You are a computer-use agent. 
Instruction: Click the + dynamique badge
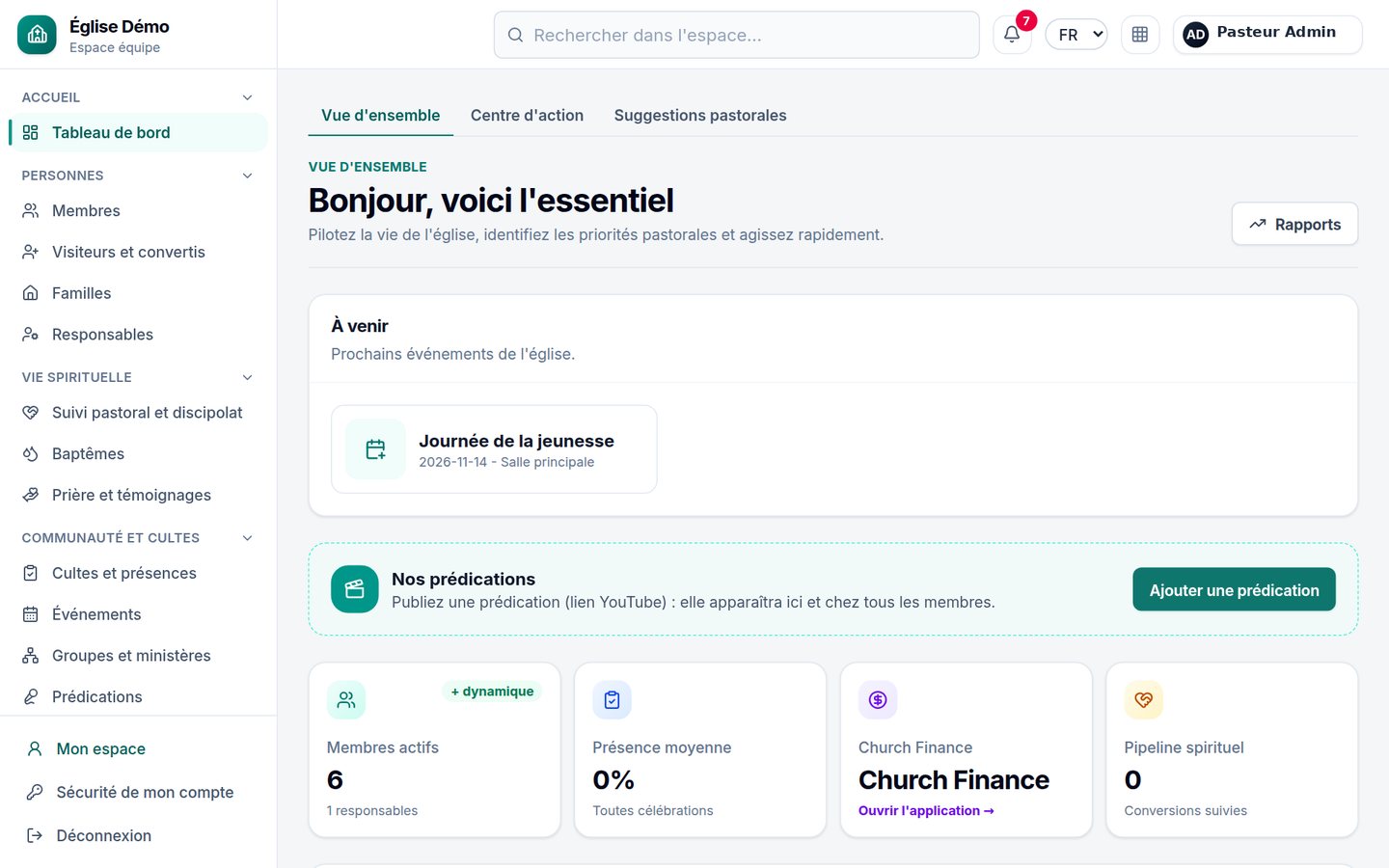[492, 692]
